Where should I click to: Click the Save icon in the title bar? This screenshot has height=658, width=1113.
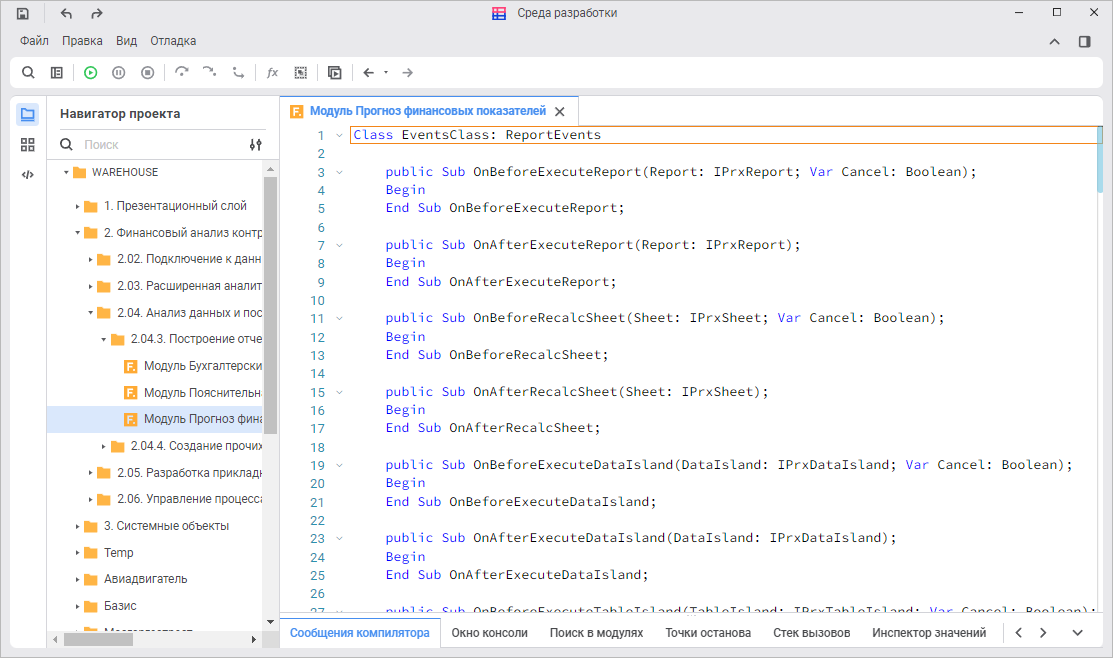tap(23, 13)
